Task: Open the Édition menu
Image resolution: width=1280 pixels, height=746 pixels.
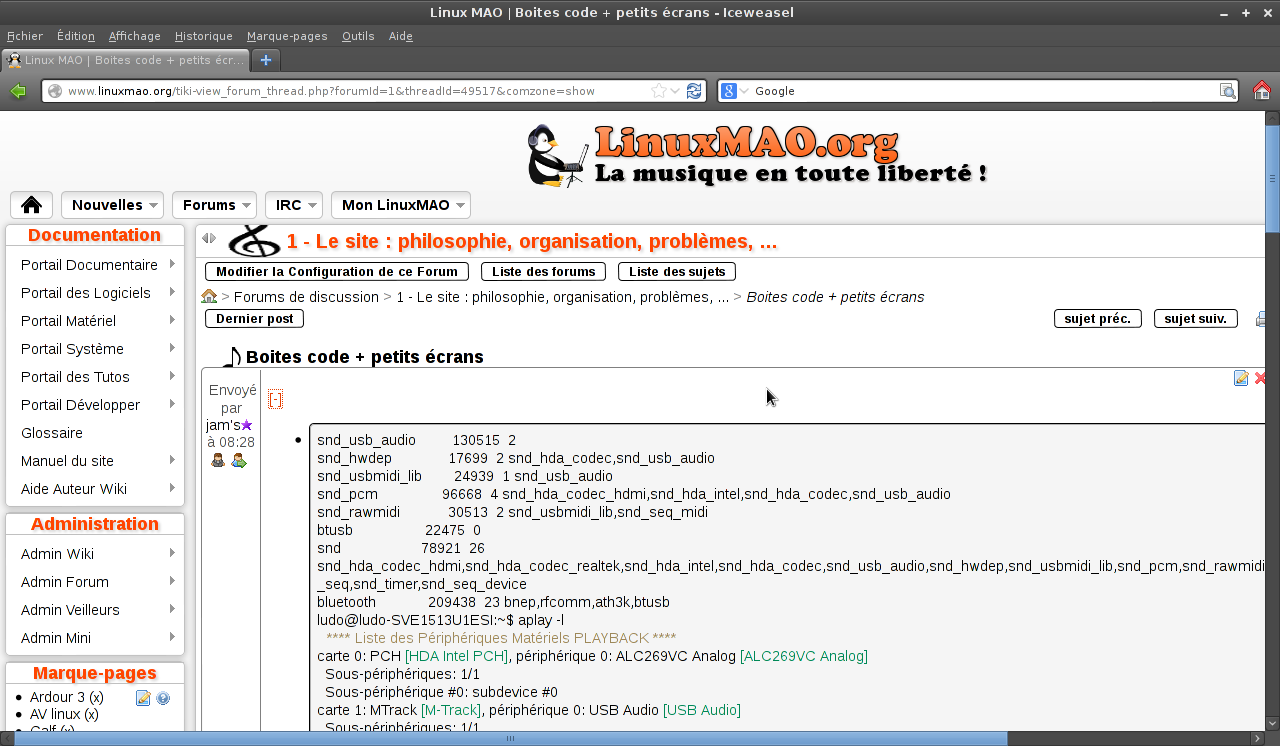Action: (76, 36)
